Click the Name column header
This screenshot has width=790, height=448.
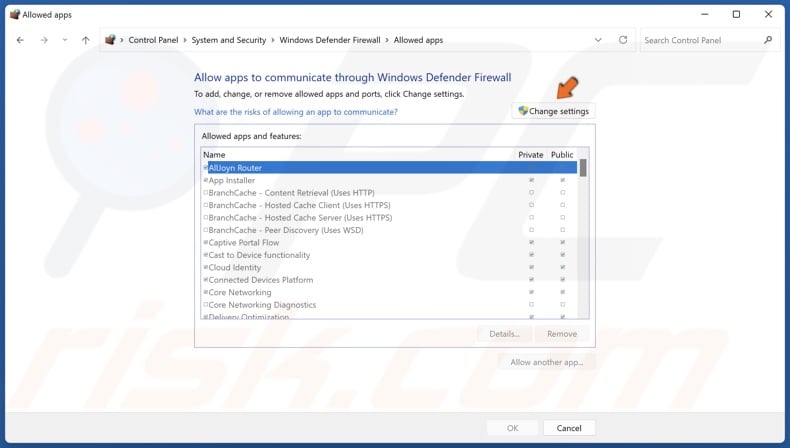(214, 155)
